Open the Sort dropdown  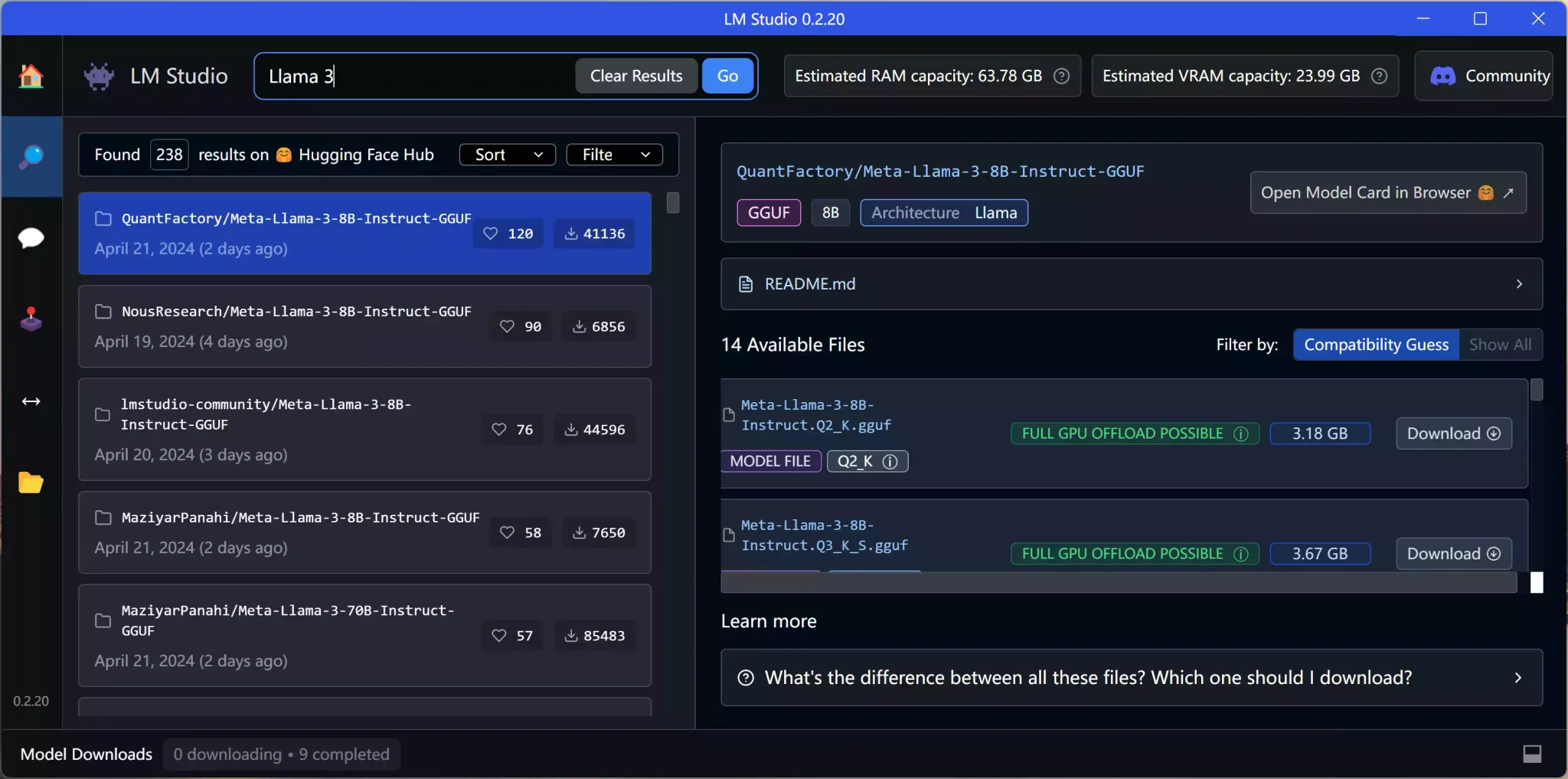508,155
